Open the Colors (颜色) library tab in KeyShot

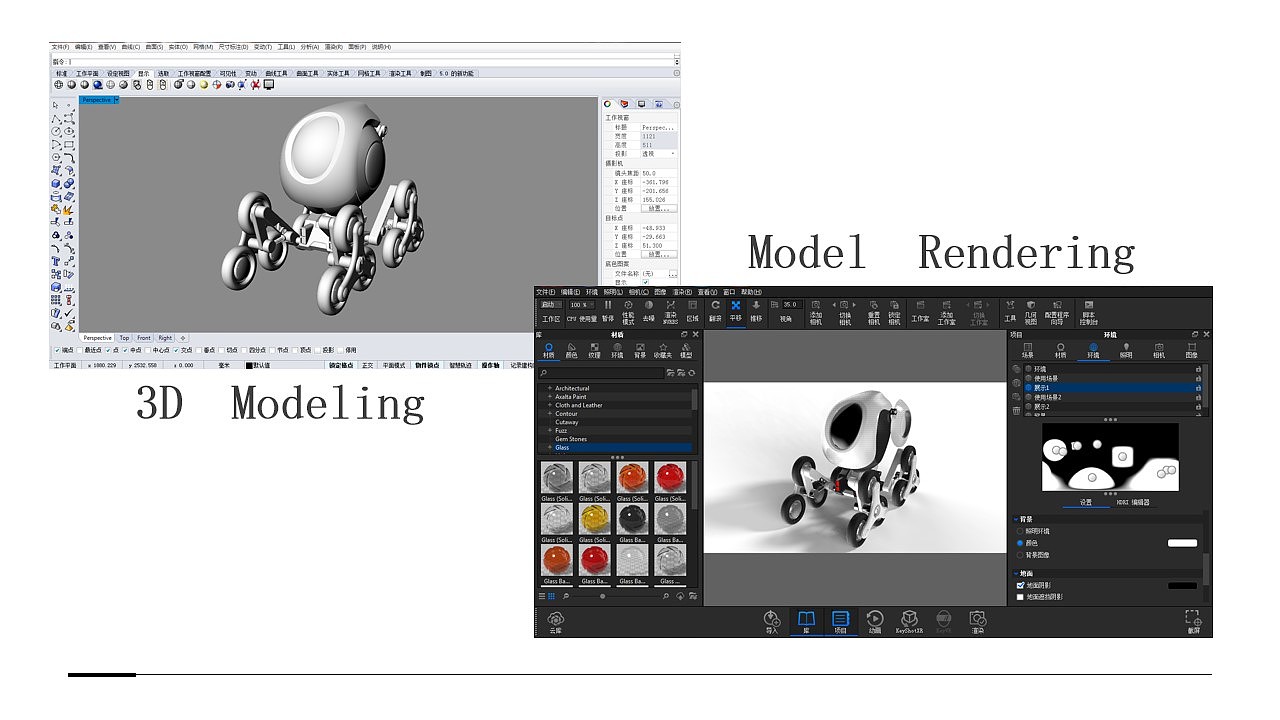point(572,351)
